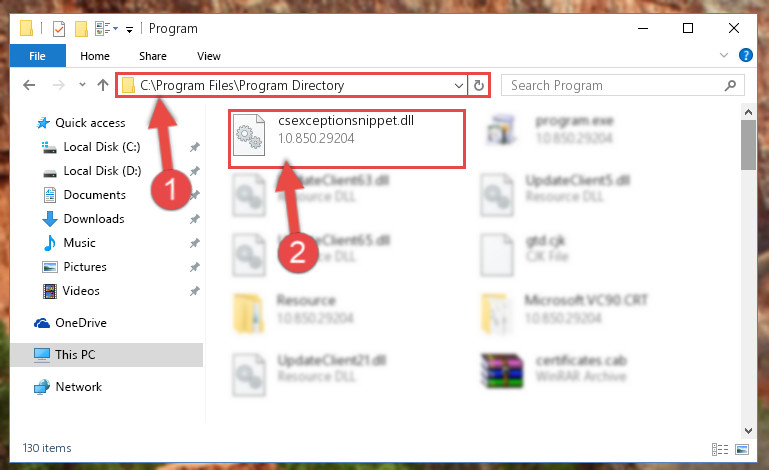Go back with the left arrow
Viewport: 769px width, 470px height.
[29, 85]
